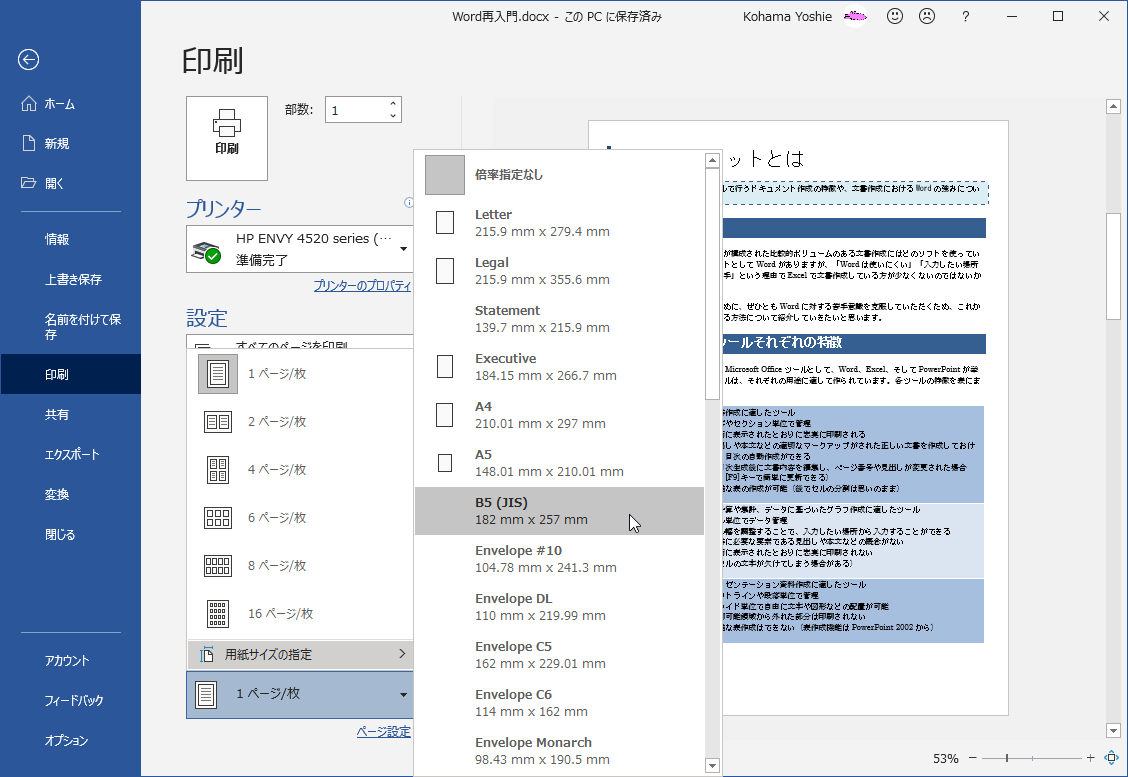Click preview scrollbar up arrow

coord(1113,106)
